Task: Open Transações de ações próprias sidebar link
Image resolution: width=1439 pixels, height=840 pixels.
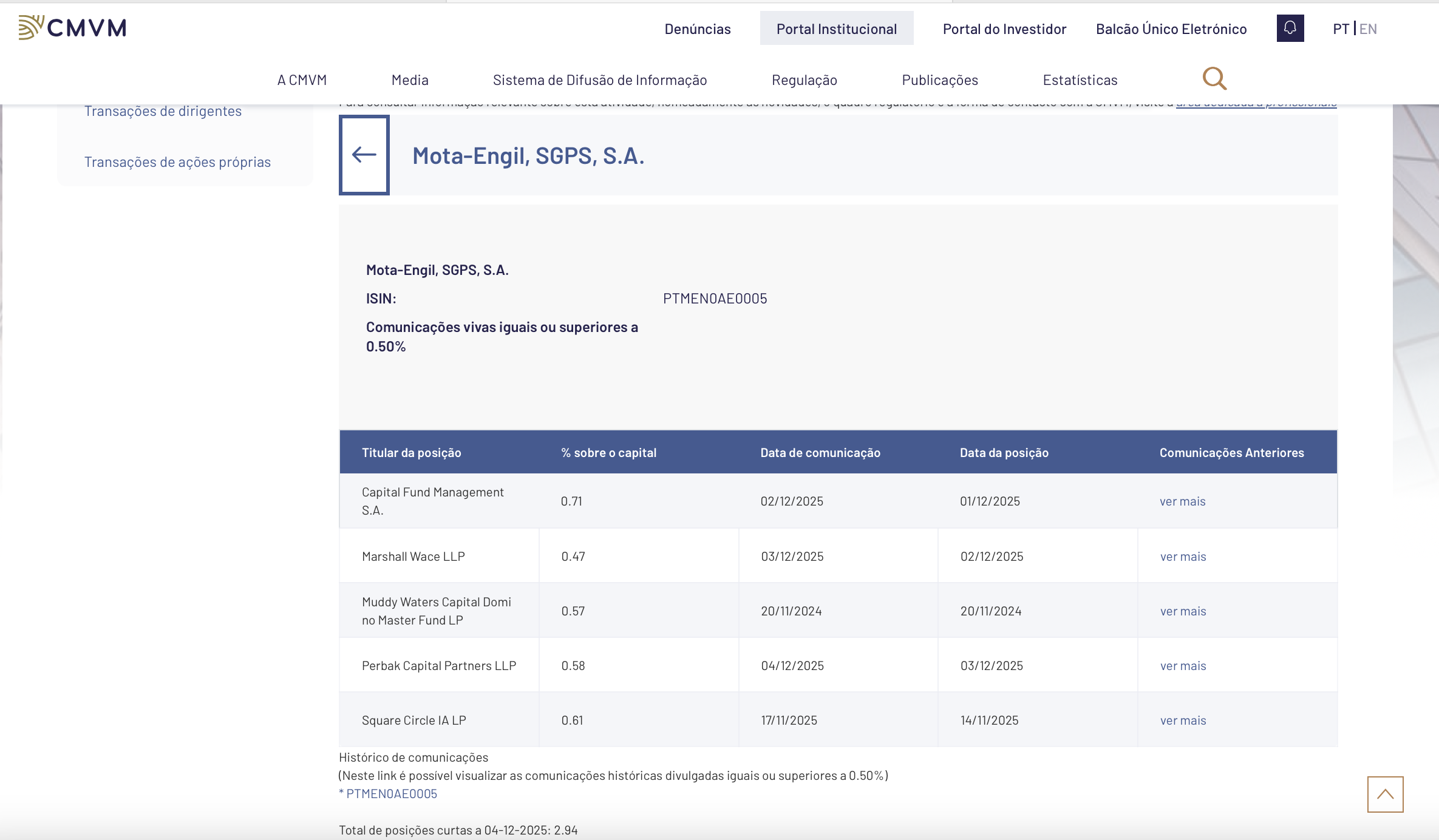Action: 177,162
